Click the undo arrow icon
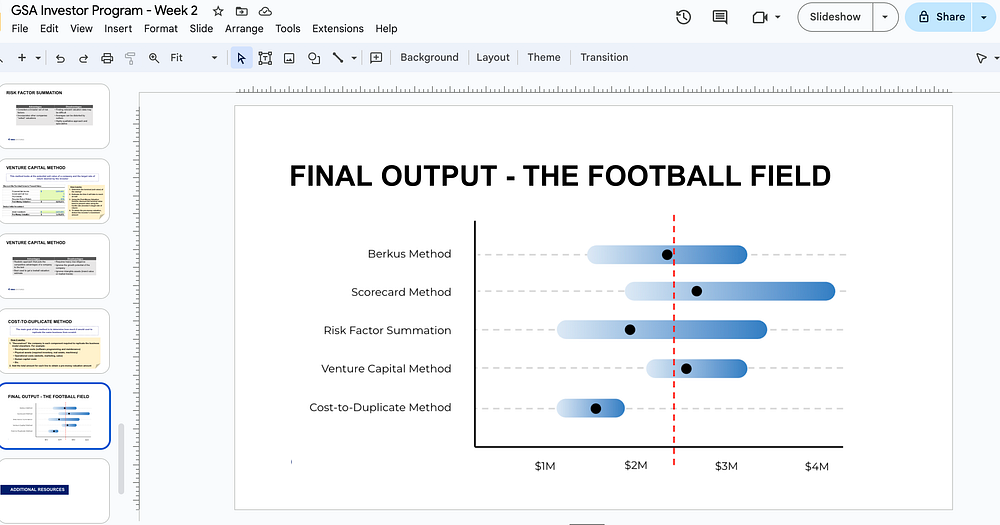 point(60,58)
